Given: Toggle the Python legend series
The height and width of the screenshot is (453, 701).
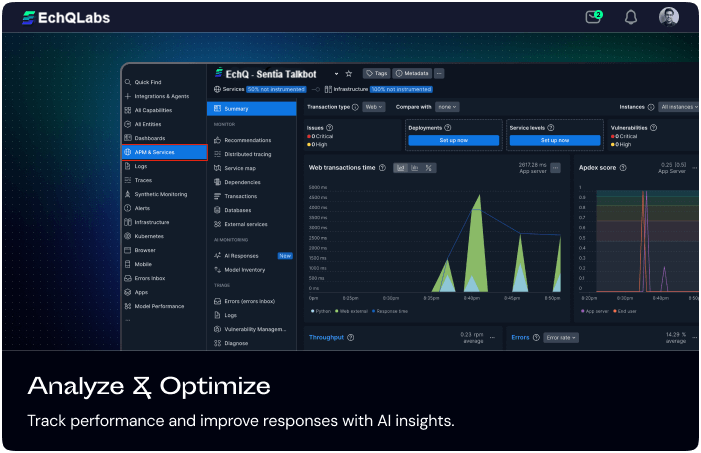Looking at the screenshot, I should (322, 311).
